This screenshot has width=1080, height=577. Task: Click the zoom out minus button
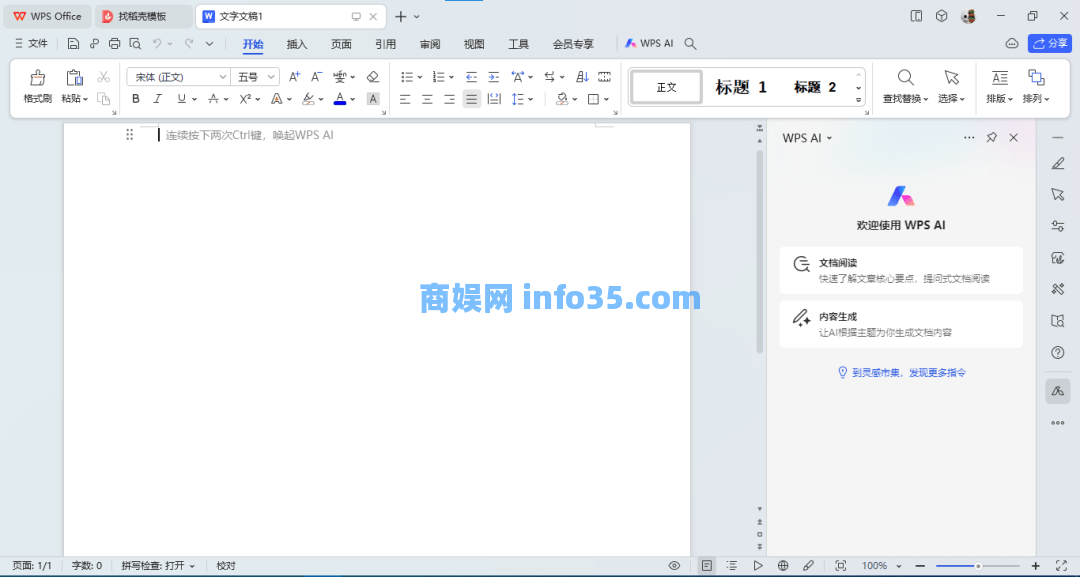tap(920, 565)
